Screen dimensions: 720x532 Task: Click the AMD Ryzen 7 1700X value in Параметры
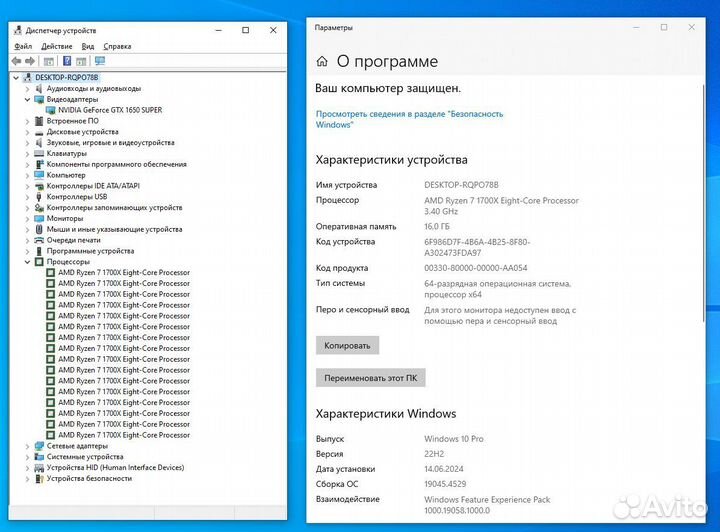coord(501,206)
